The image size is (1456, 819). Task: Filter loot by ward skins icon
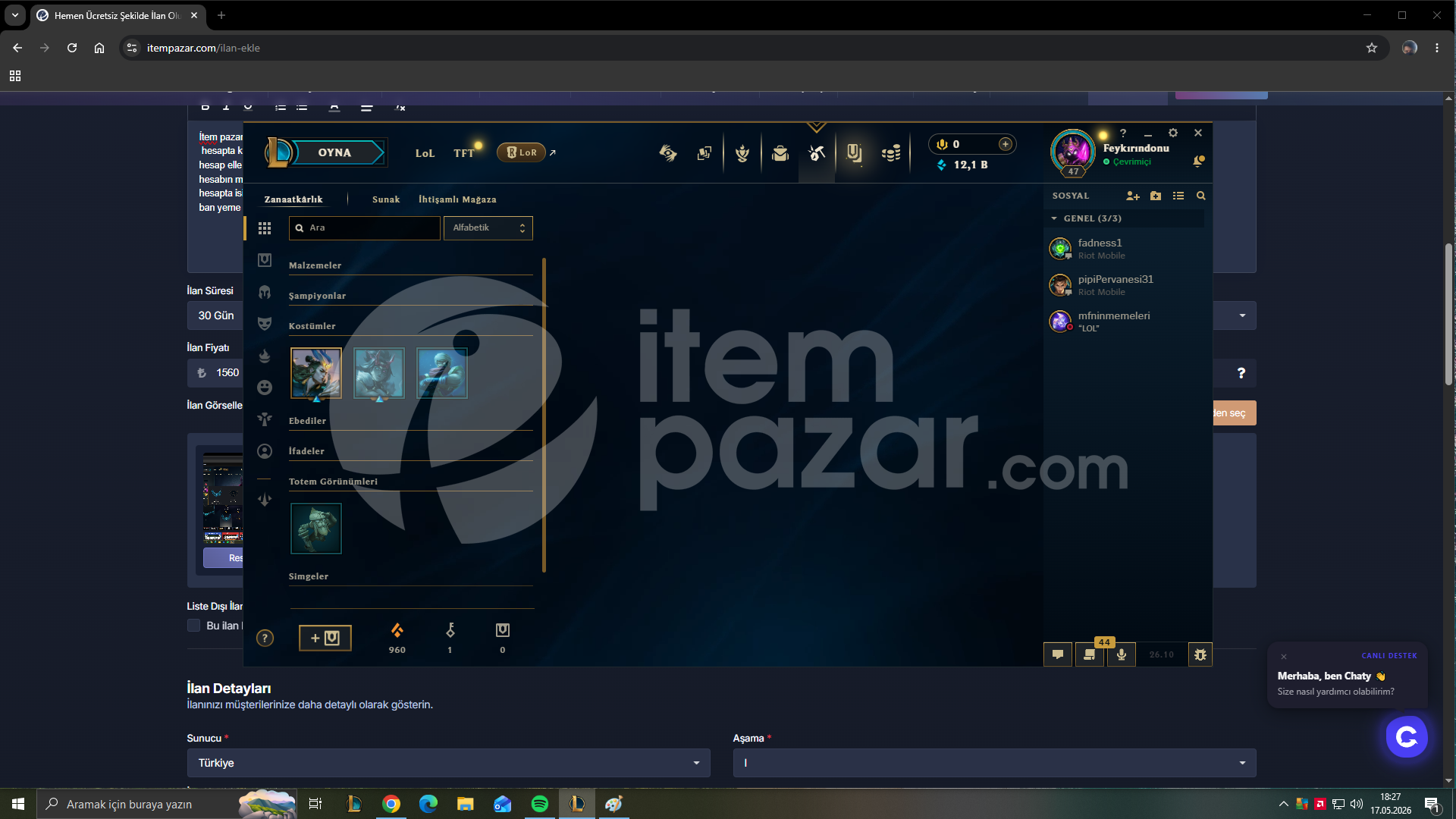(265, 419)
